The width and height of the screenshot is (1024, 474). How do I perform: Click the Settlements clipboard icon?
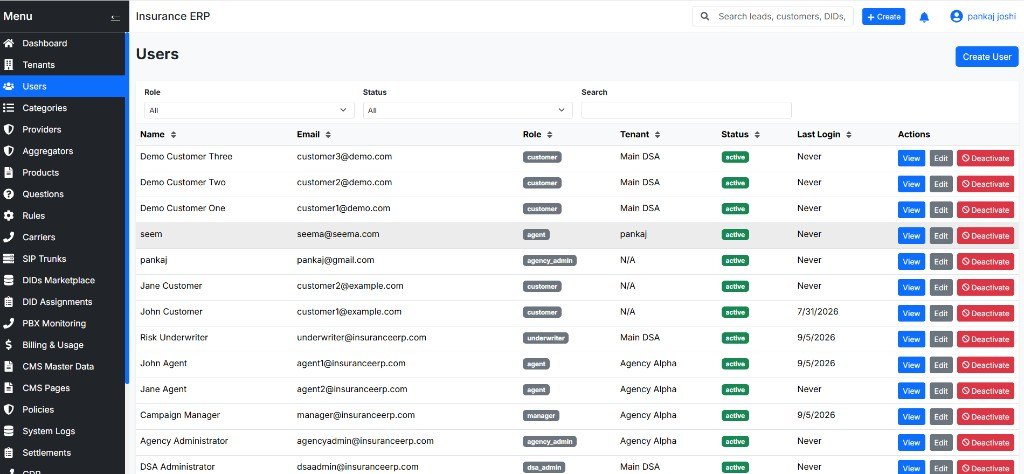point(8,452)
